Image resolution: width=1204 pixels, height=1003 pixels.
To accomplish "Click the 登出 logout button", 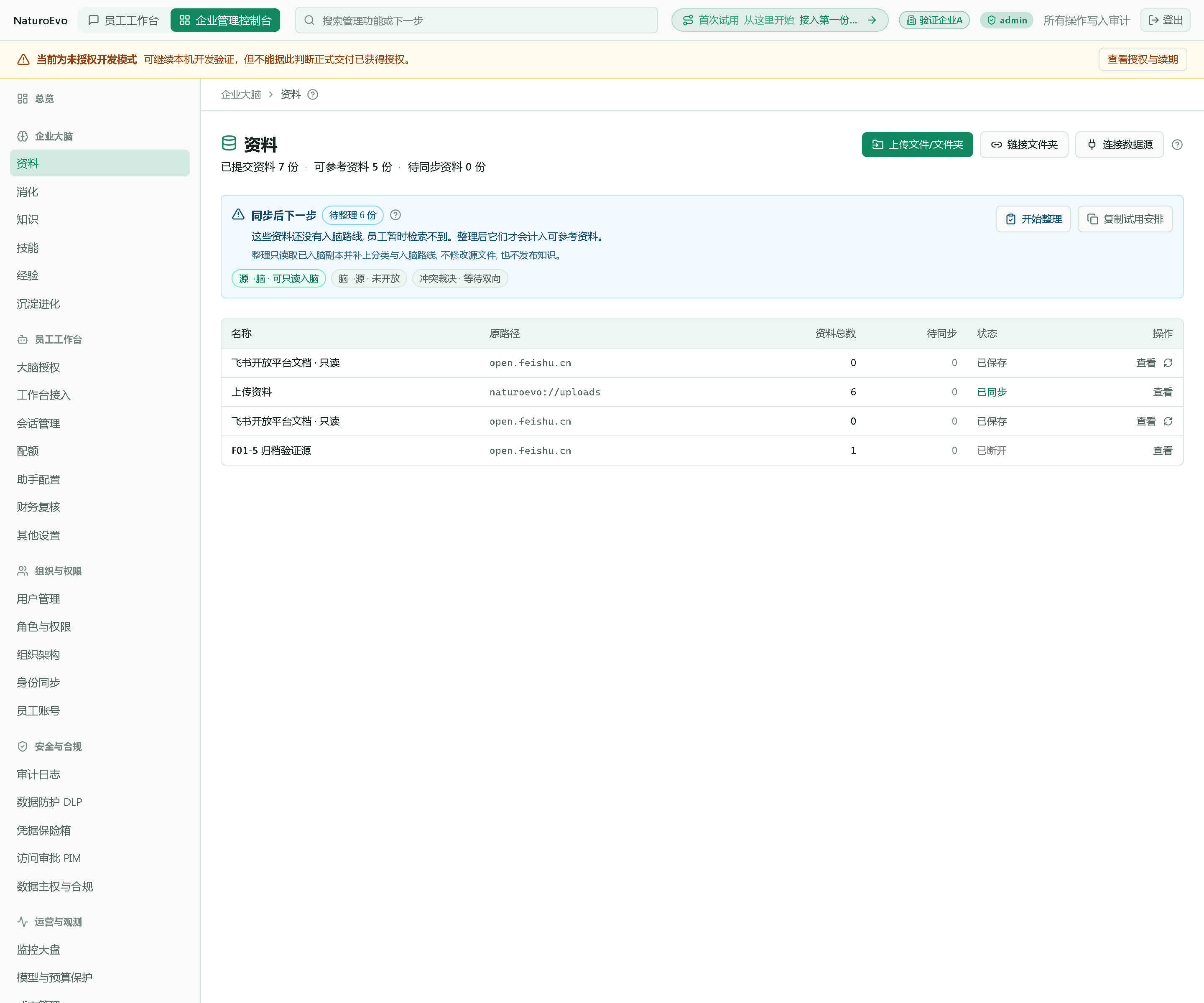I will (1166, 20).
